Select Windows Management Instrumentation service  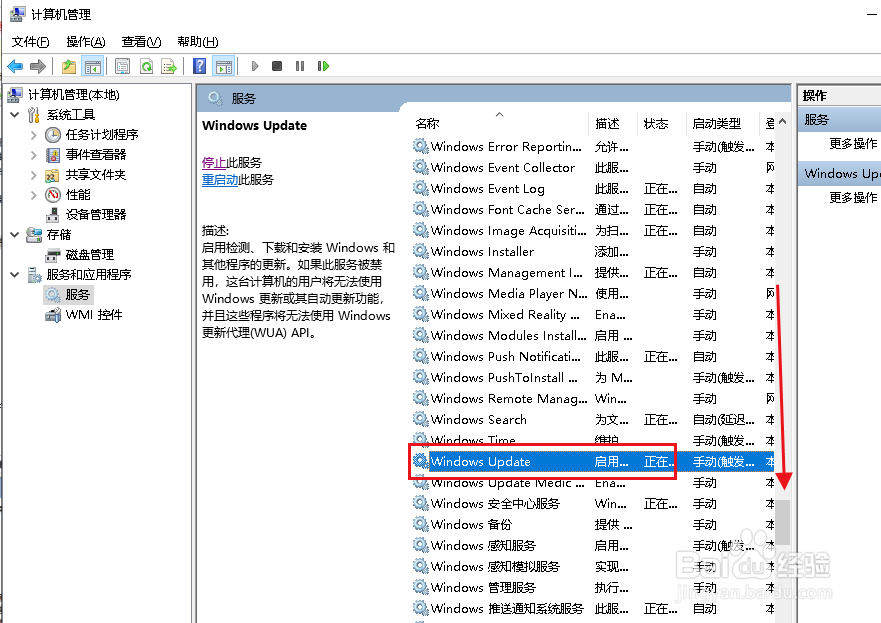593,272
